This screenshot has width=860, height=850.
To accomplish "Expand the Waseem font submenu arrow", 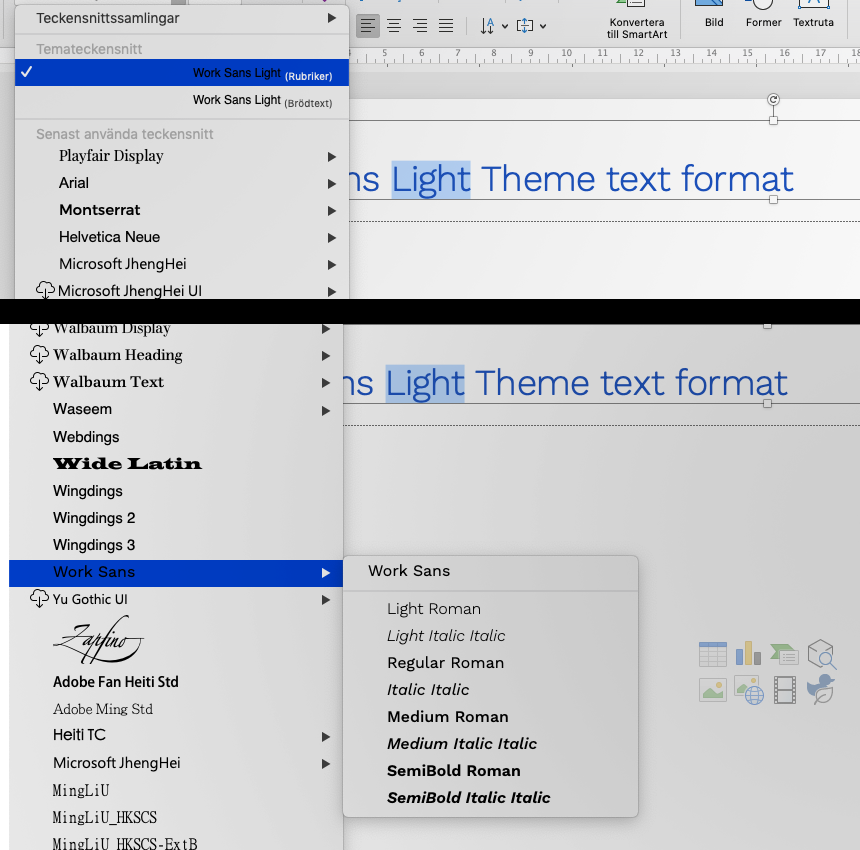I will [x=326, y=410].
